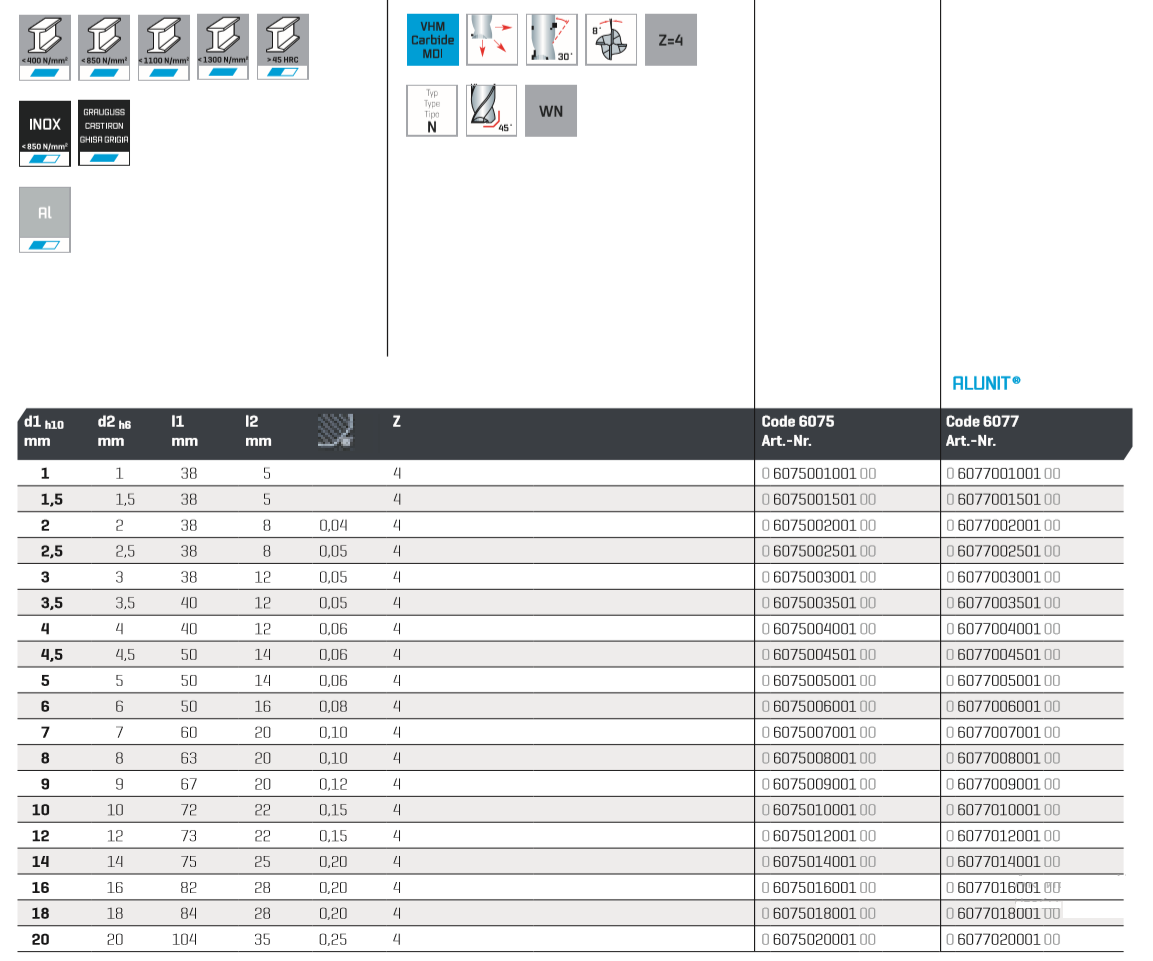The width and height of the screenshot is (1153, 961).
Task: Click the <400 N/mm² steel material icon
Action: click(x=45, y=46)
